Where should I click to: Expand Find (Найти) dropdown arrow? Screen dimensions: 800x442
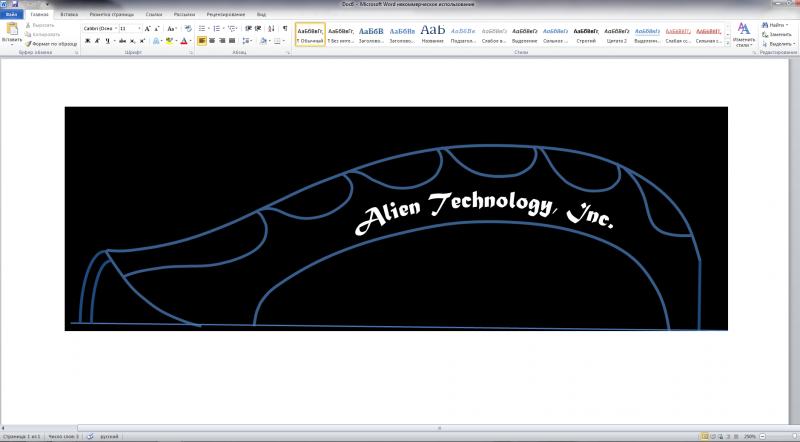tap(787, 25)
